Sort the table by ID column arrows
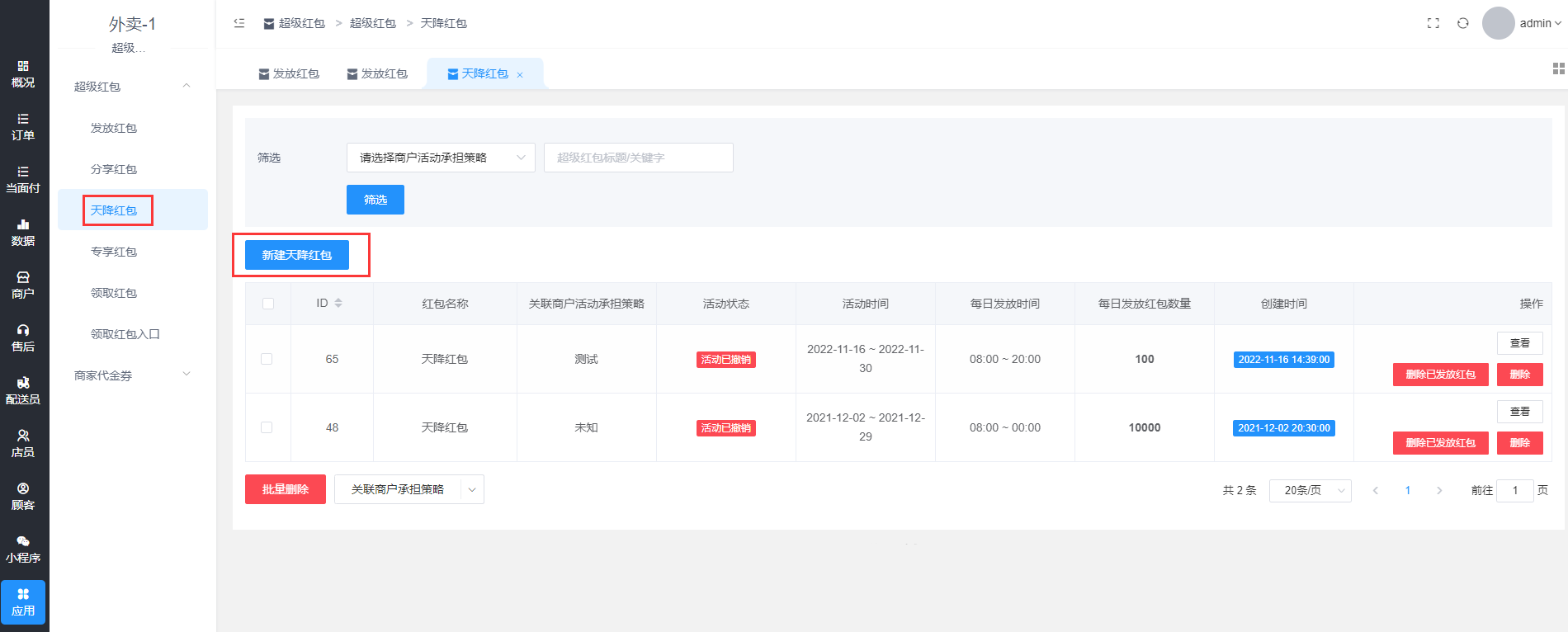This screenshot has height=632, width=1568. click(338, 304)
